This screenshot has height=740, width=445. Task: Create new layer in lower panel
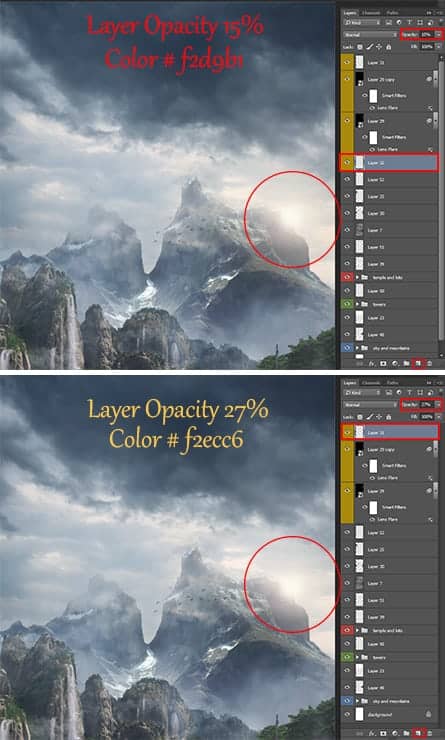418,733
